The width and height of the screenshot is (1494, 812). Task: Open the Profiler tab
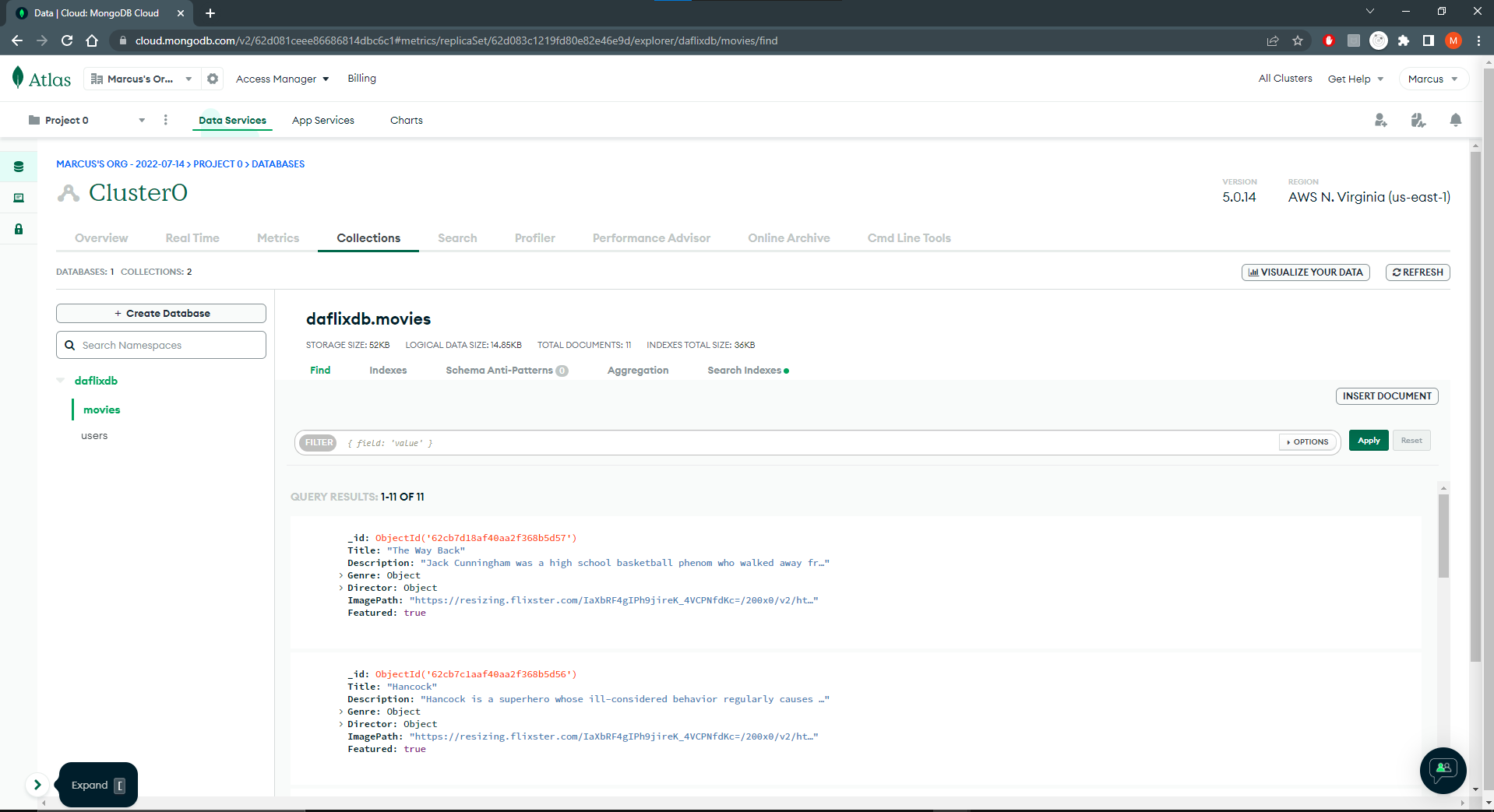(535, 237)
